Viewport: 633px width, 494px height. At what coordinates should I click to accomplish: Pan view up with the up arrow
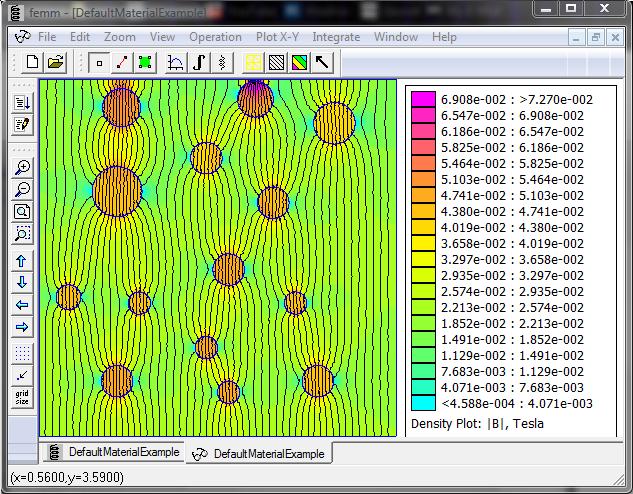[22, 261]
